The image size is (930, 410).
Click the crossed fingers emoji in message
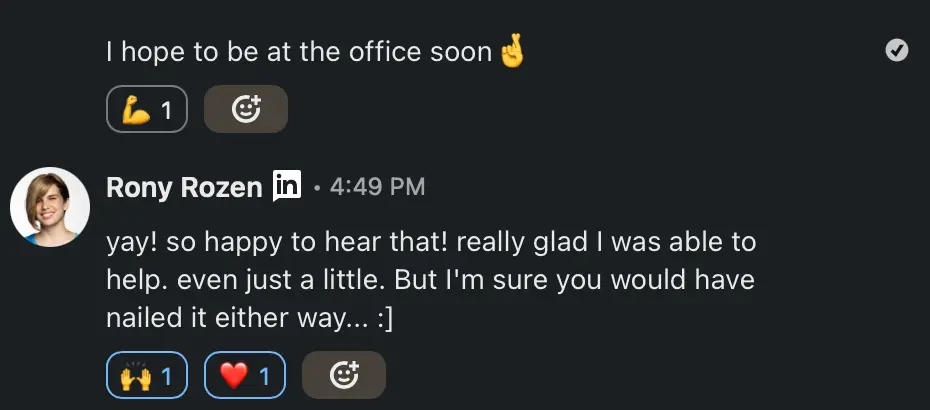pos(512,52)
